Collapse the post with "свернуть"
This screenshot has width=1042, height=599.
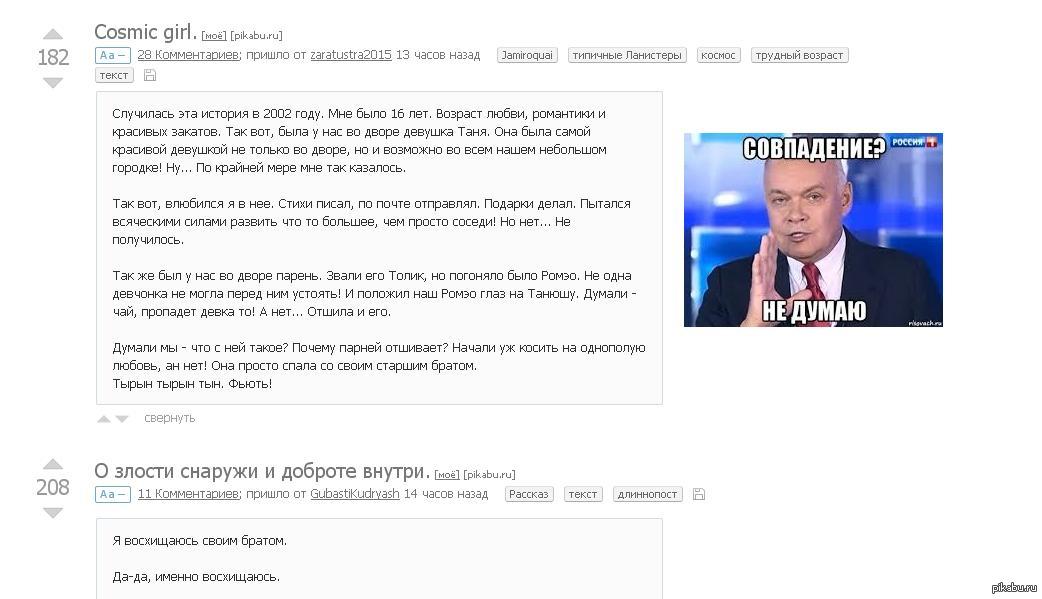[x=169, y=418]
